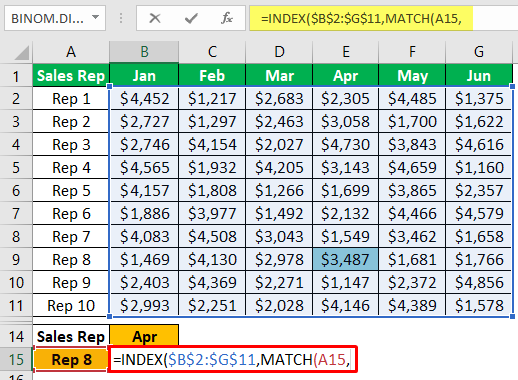Click the $1,217 cell
The height and width of the screenshot is (380, 518).
pyautogui.click(x=212, y=99)
